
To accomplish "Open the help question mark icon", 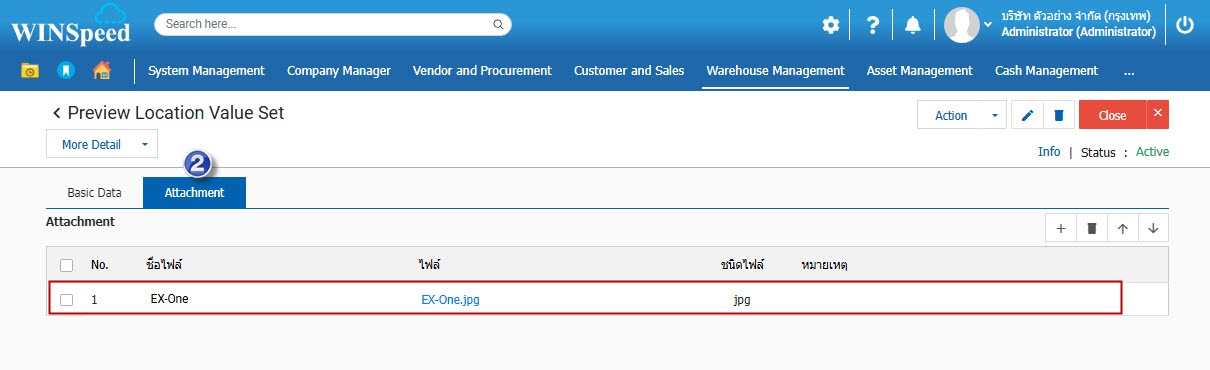I will (x=872, y=25).
